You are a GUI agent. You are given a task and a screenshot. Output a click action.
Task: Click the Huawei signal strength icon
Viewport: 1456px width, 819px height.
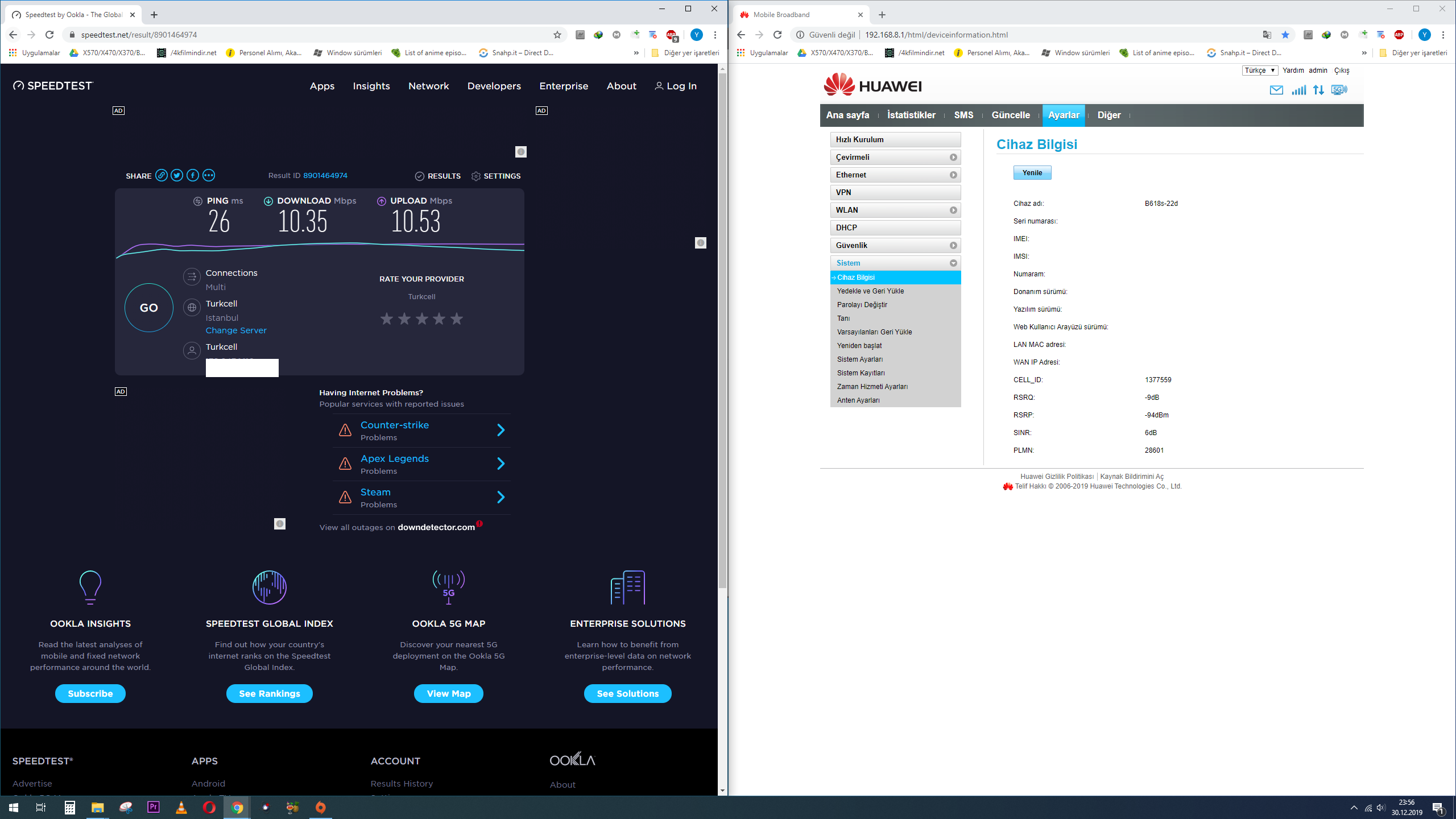click(1298, 90)
